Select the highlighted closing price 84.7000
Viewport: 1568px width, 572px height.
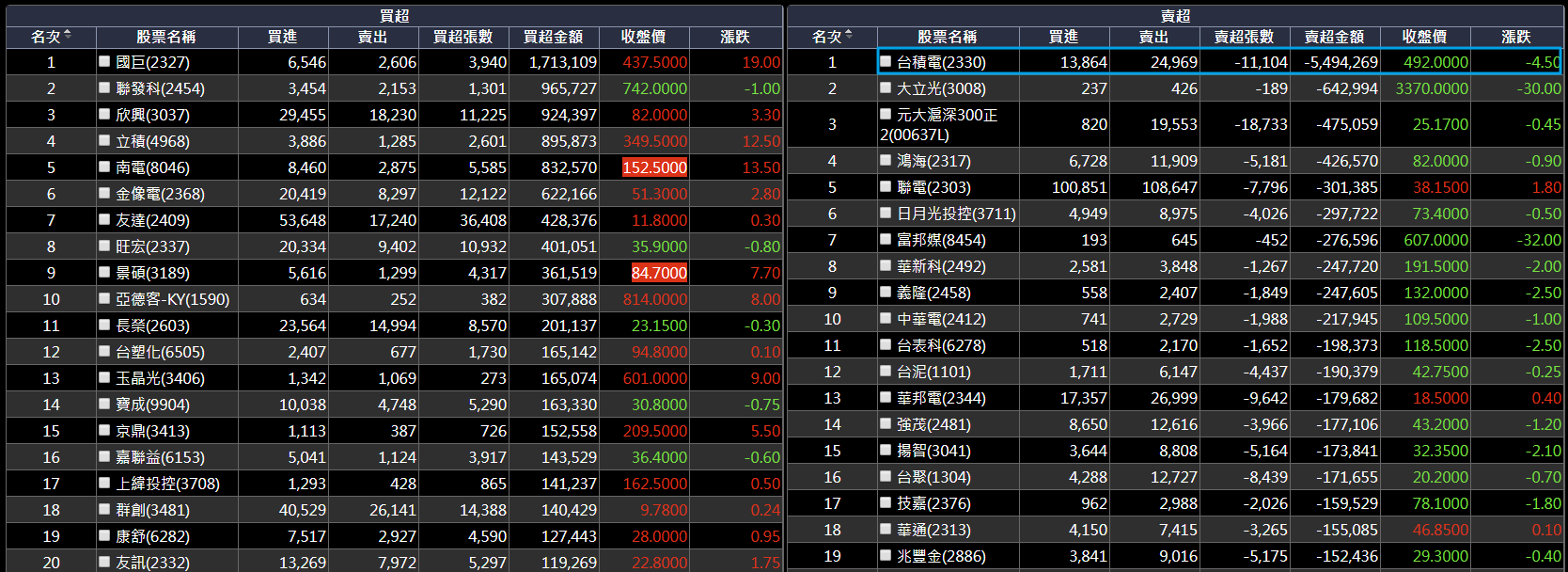coord(659,273)
